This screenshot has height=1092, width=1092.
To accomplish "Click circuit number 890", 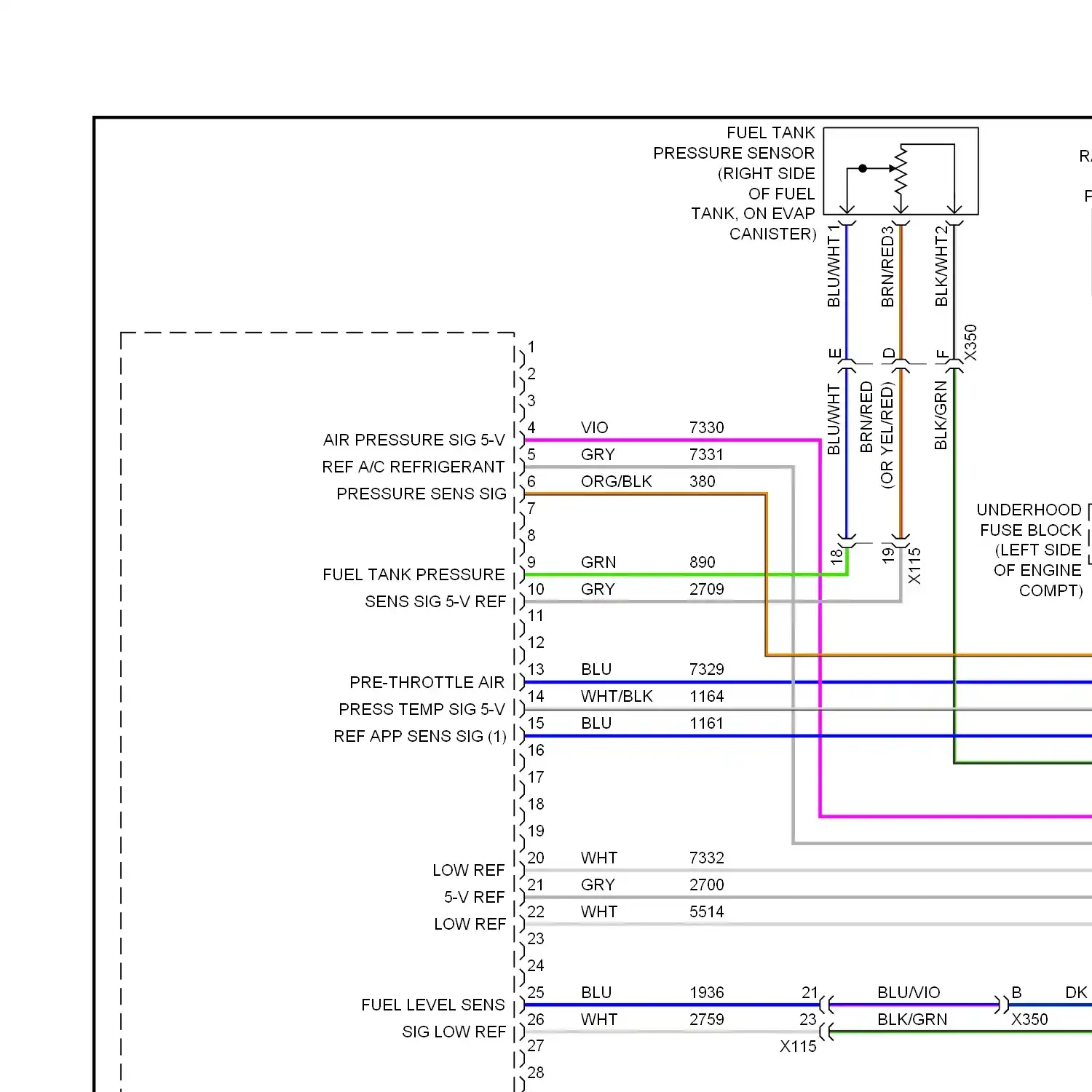I will (x=703, y=562).
